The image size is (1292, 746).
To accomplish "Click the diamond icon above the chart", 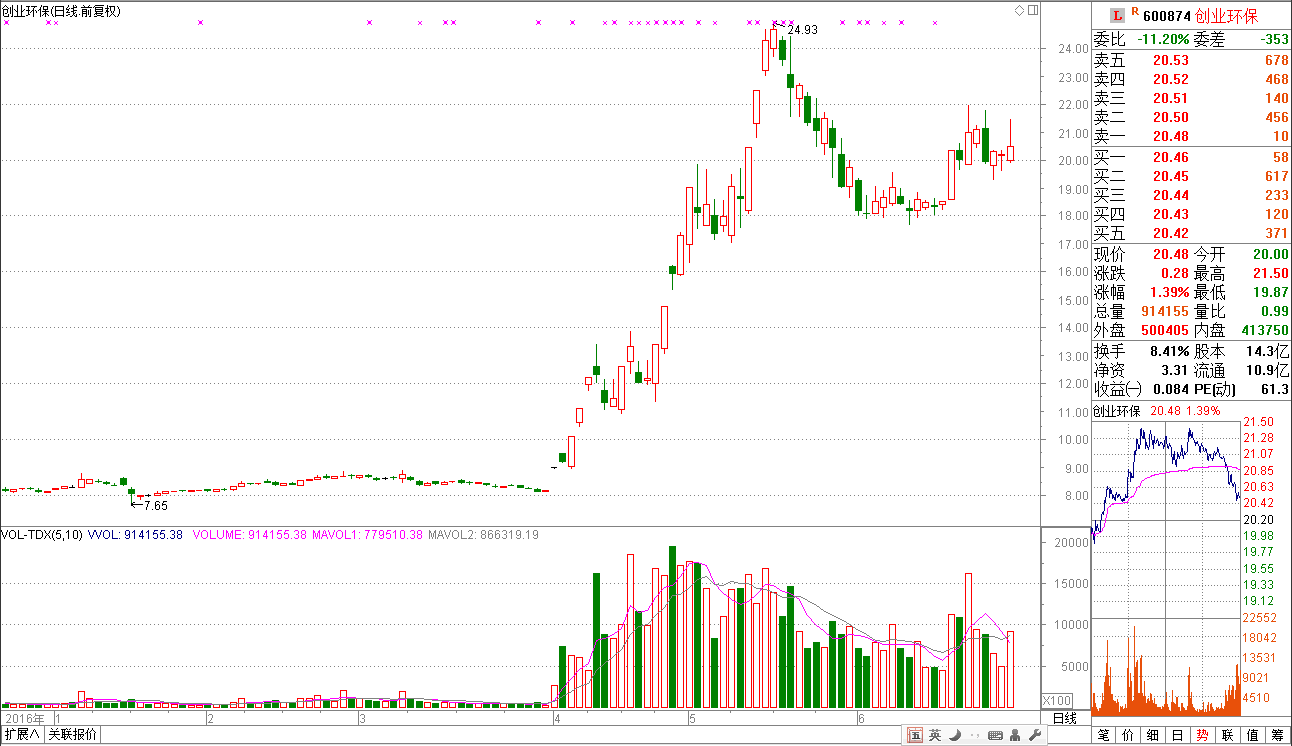I will pos(1019,10).
